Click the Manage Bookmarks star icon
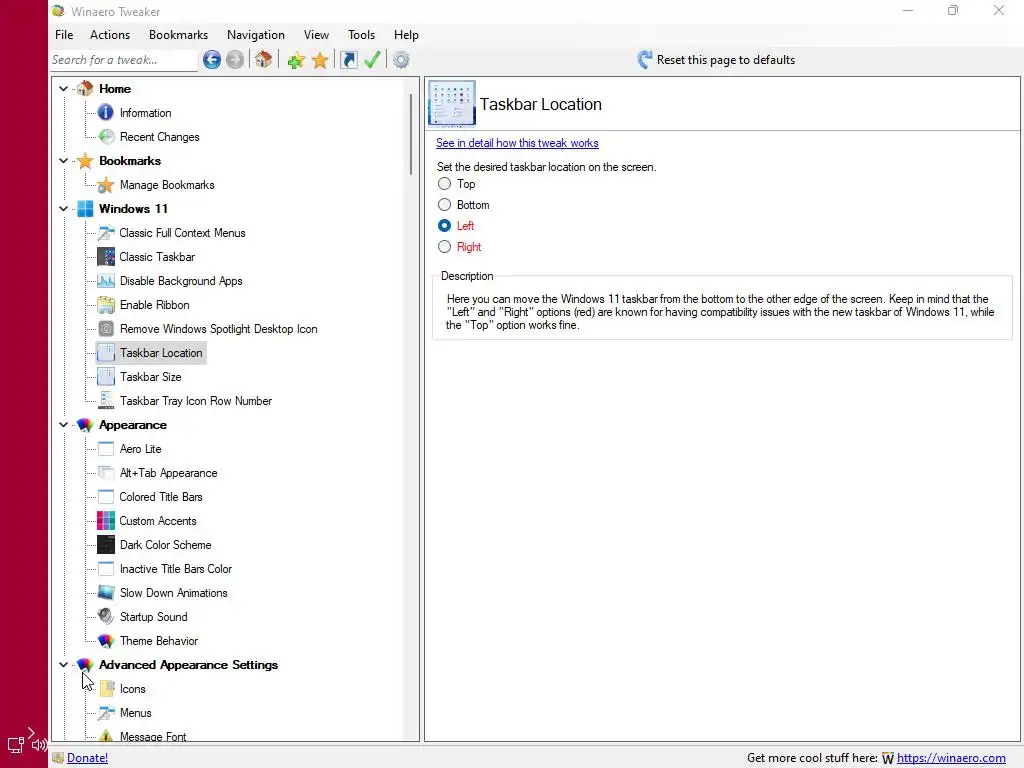1024x768 pixels. 106,185
